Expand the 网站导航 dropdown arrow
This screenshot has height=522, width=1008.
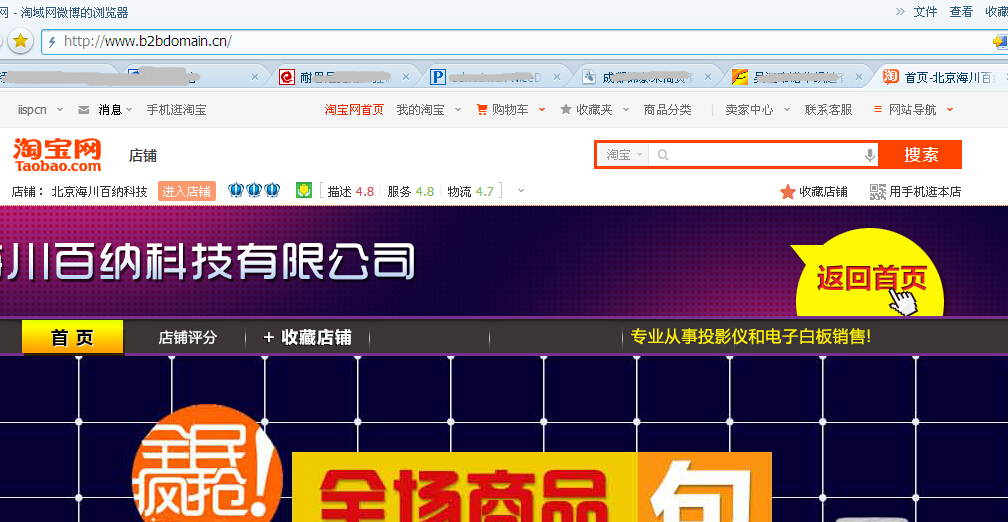coord(950,110)
